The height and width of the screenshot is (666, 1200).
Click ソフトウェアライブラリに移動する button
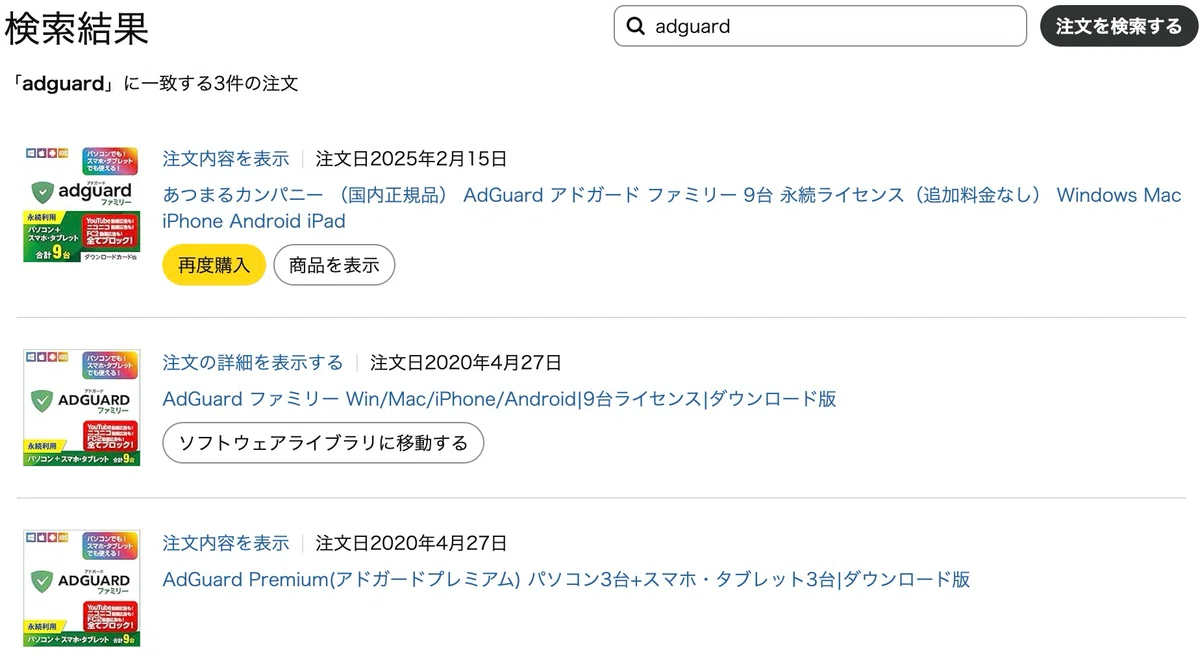click(323, 442)
